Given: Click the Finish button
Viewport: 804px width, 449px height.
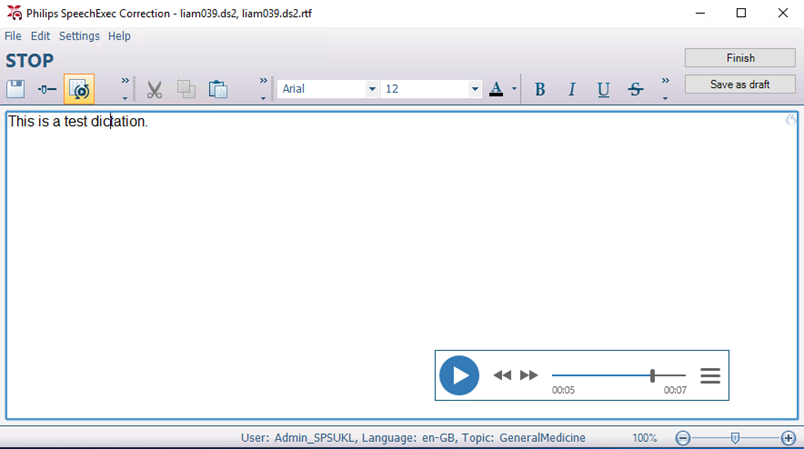Looking at the screenshot, I should 740,58.
